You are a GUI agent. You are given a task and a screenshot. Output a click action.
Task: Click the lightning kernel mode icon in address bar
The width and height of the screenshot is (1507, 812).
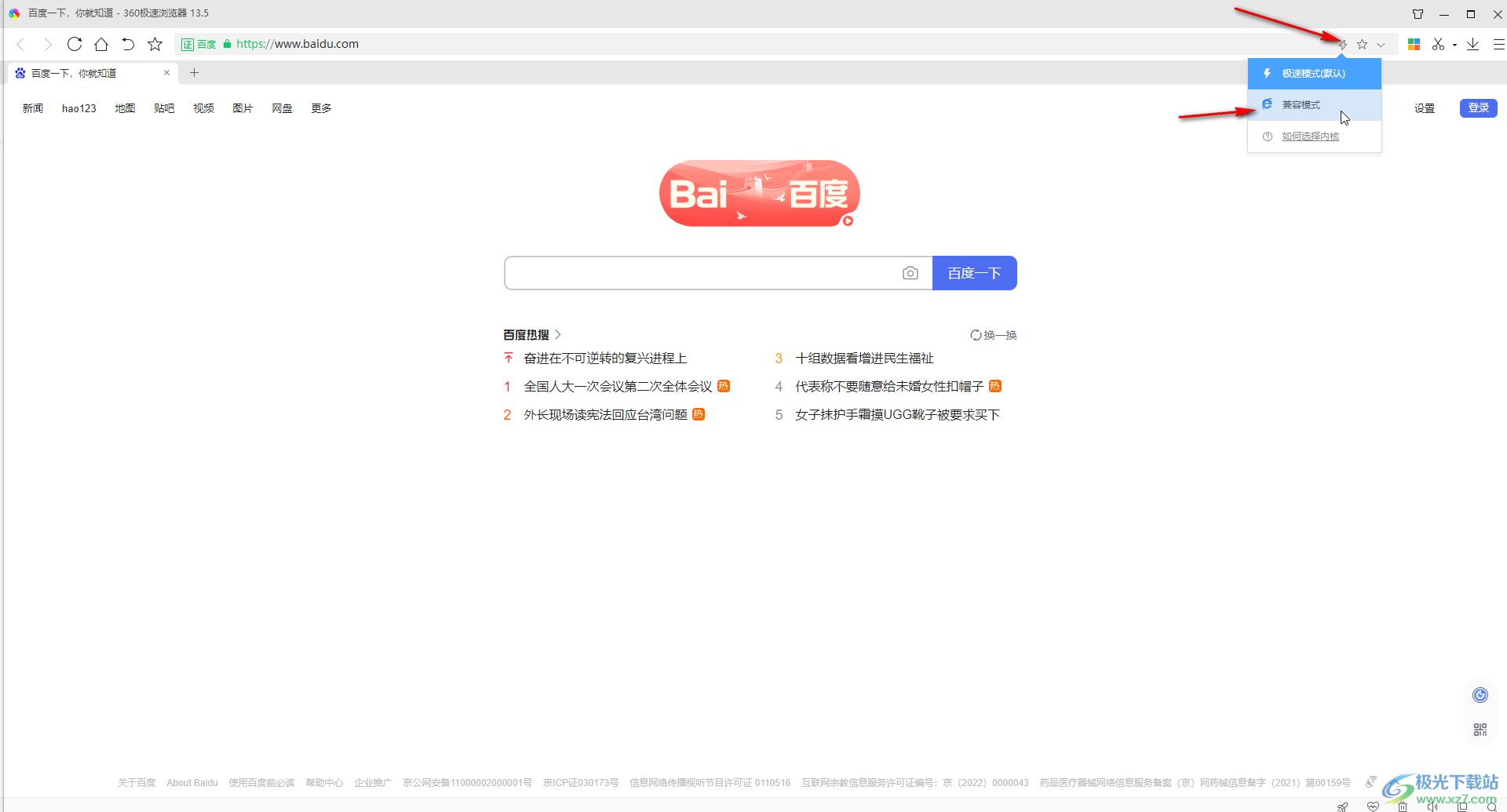coord(1343,45)
